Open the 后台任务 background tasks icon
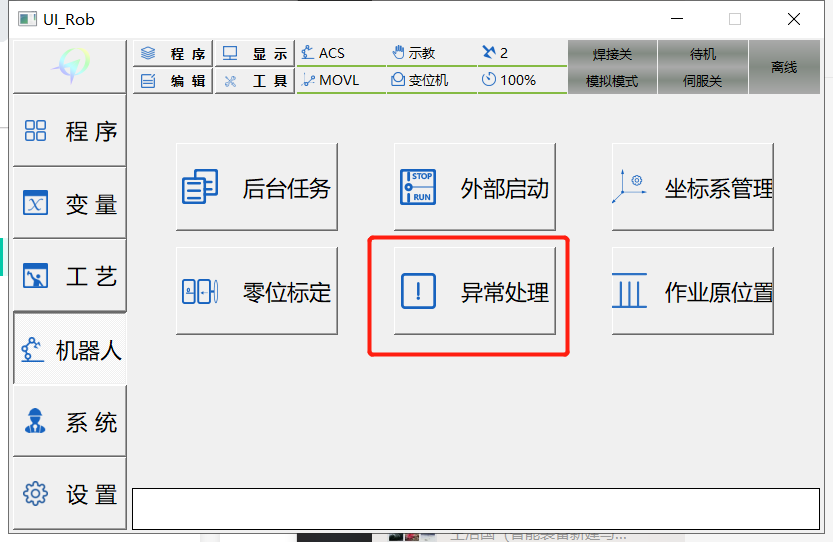Screen dimensions: 833x542 [x=200, y=187]
